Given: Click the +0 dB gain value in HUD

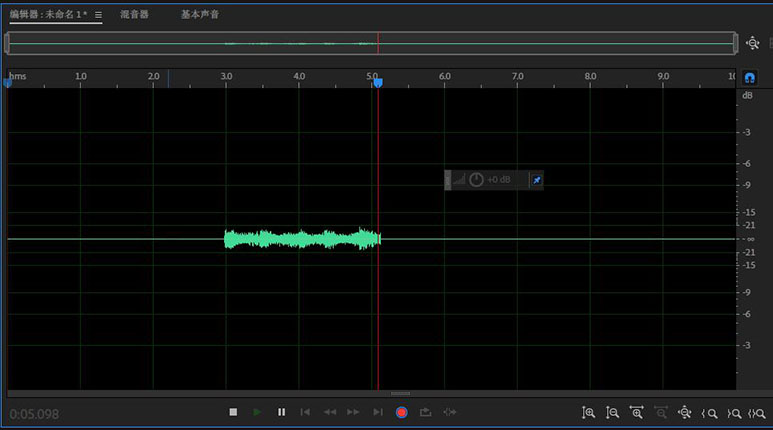Looking at the screenshot, I should pyautogui.click(x=499, y=179).
